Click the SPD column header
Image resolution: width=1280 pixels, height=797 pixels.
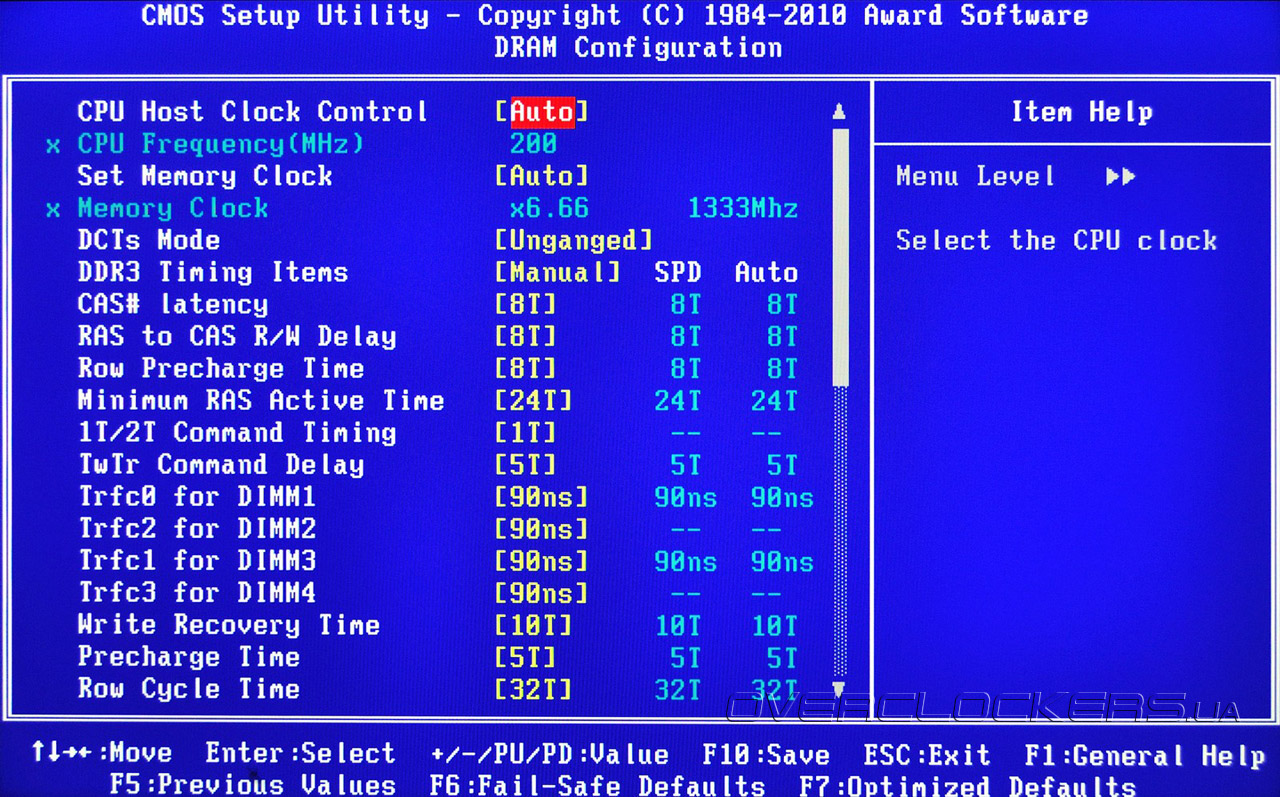(678, 272)
